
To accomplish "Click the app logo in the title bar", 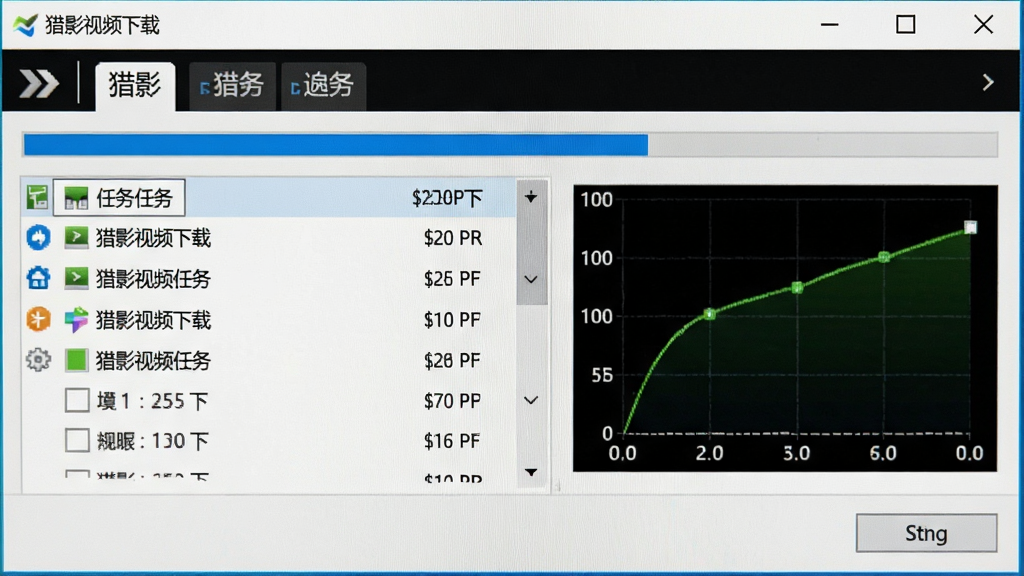I will 25,25.
